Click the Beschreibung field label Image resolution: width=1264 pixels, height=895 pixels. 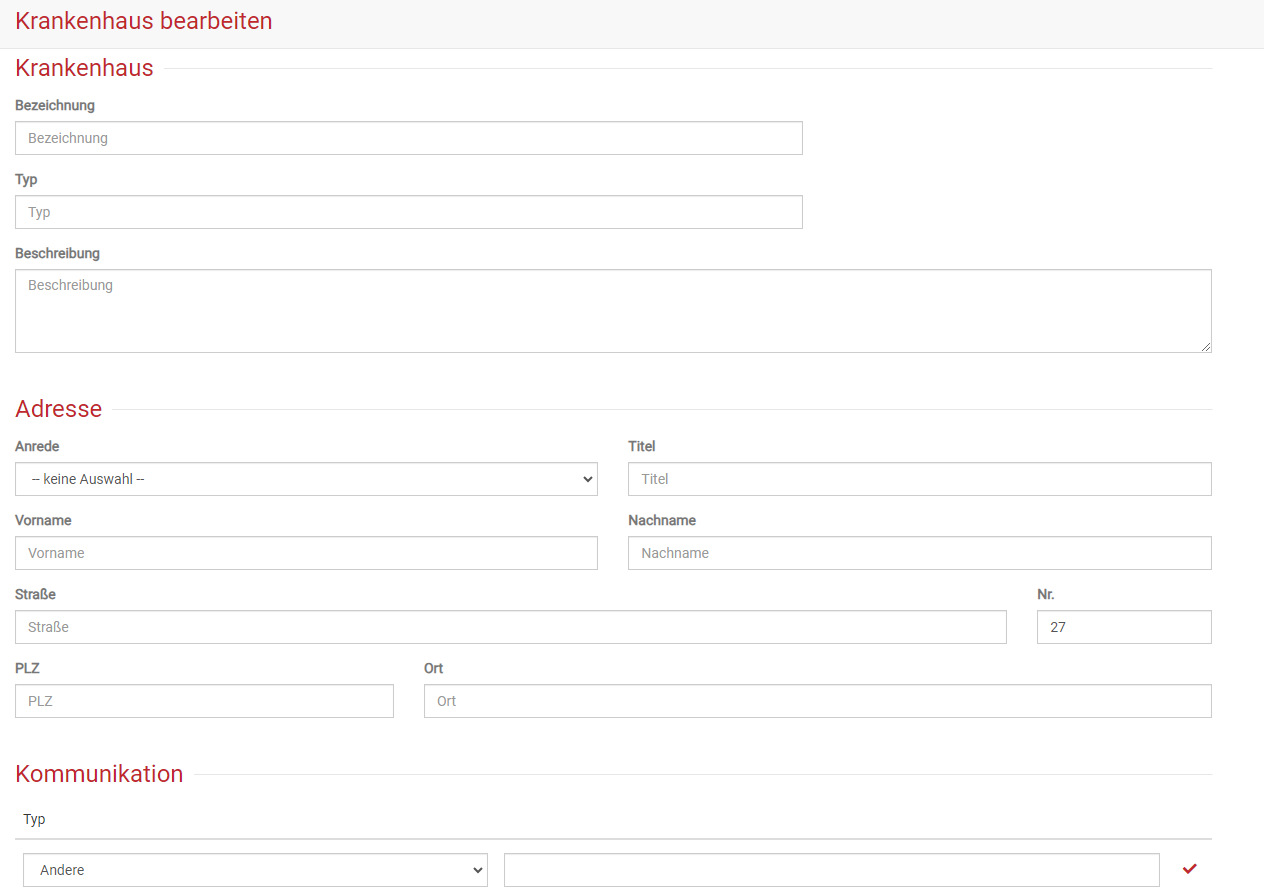point(57,253)
